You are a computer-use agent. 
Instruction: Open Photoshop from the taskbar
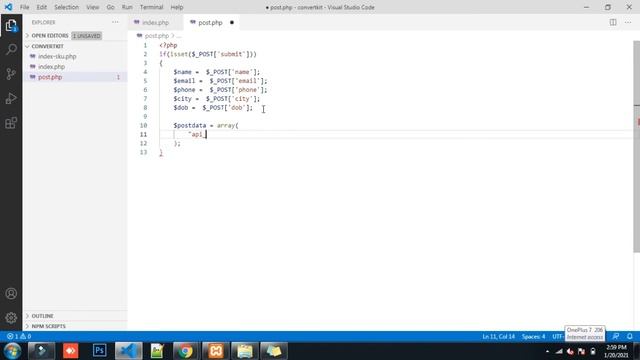[99, 351]
